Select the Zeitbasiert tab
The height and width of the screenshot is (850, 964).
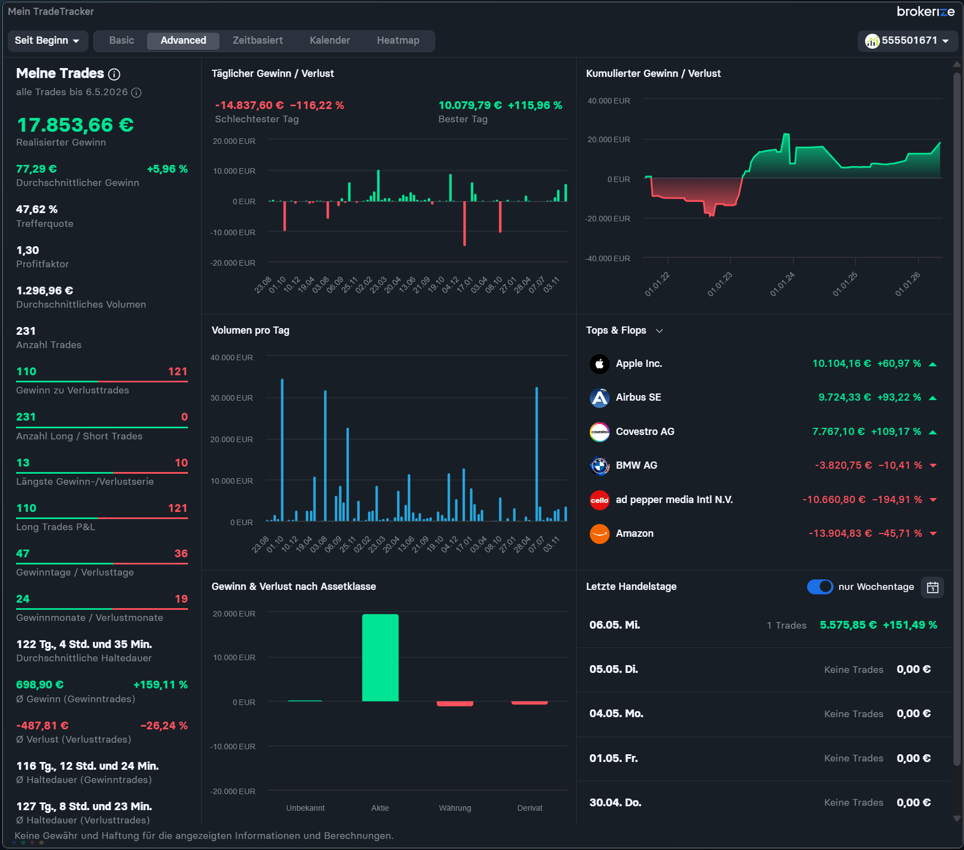click(x=258, y=41)
